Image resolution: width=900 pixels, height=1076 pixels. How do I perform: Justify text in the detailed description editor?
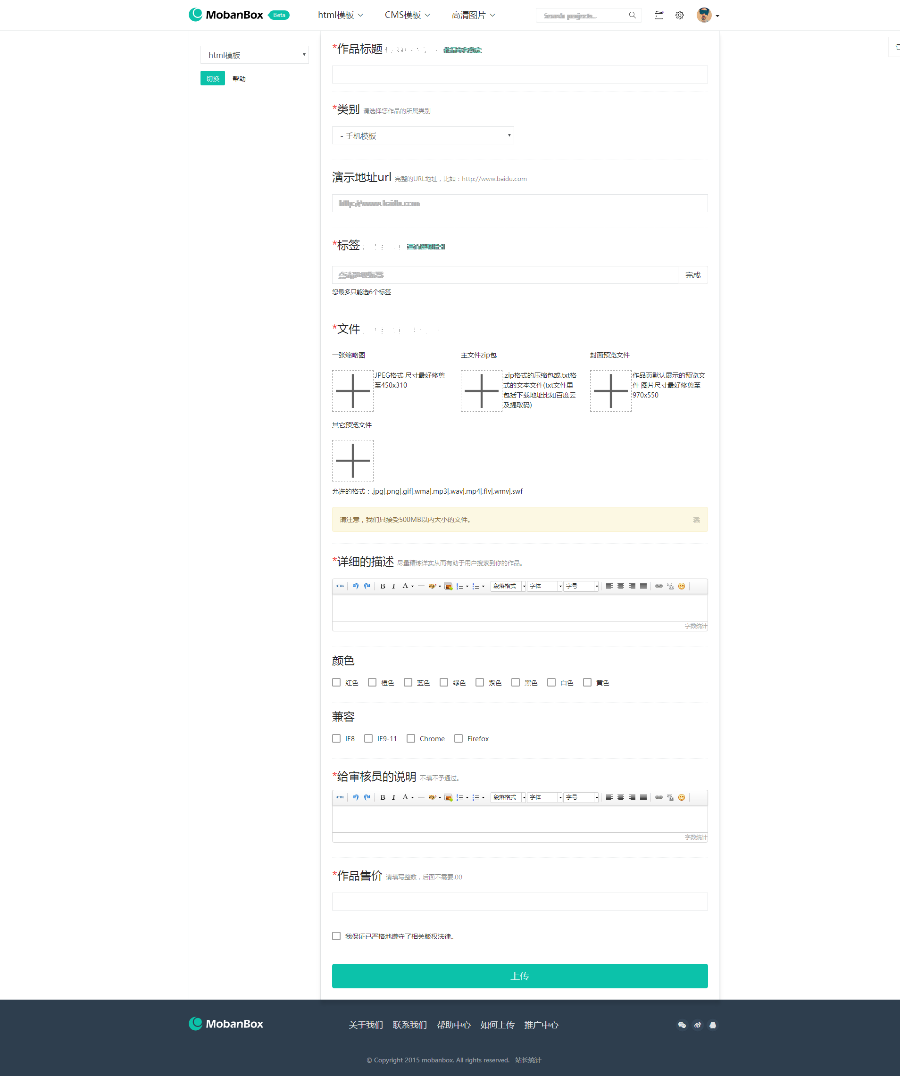point(643,586)
